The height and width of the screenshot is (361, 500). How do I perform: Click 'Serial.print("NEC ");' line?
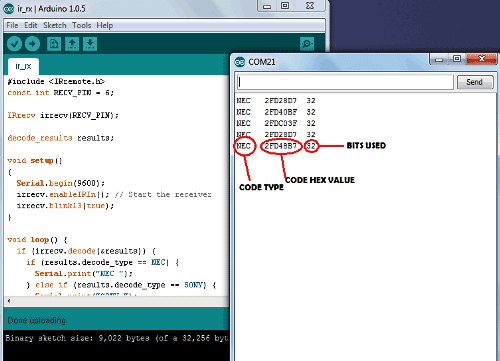(x=84, y=274)
